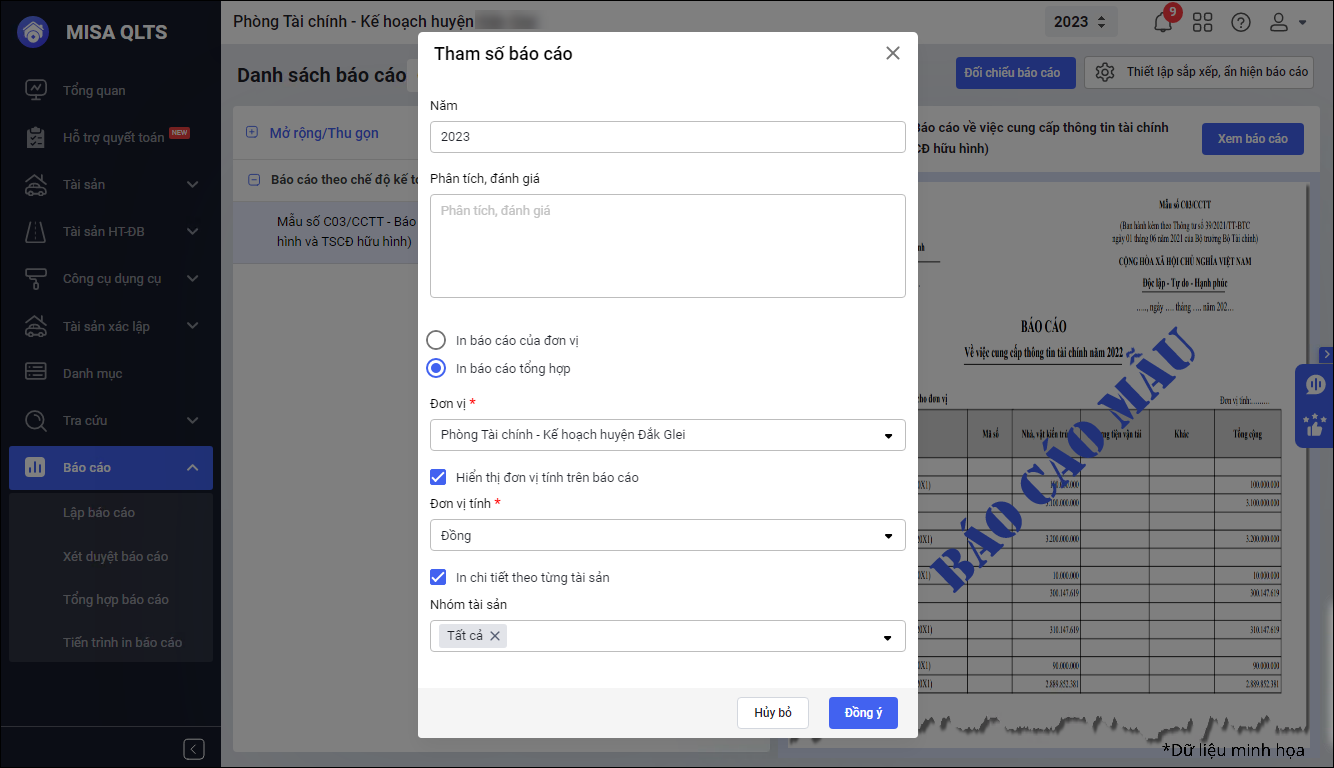Click the "Đồng ý" button
Image resolution: width=1334 pixels, height=768 pixels.
tap(863, 713)
